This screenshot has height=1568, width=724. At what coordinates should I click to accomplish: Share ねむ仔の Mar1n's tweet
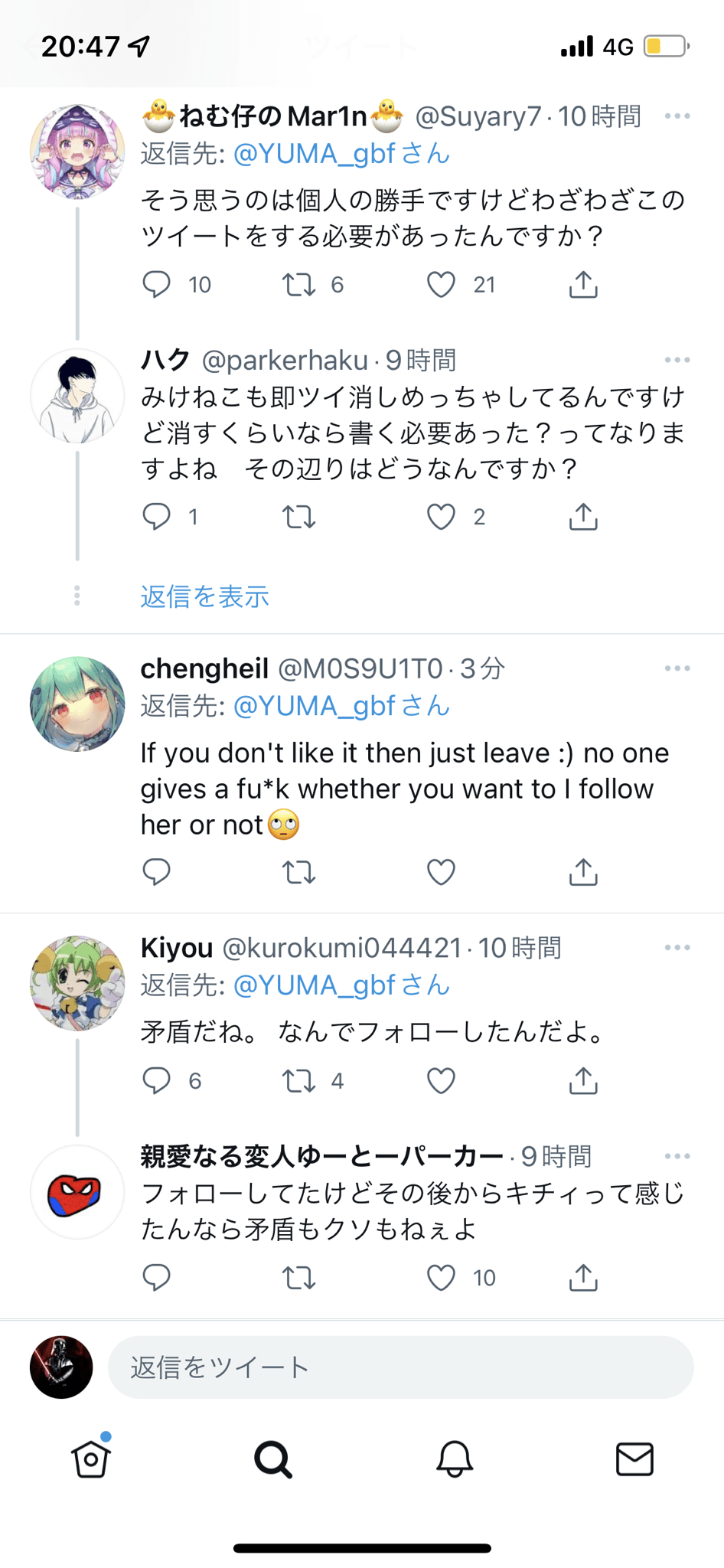click(x=583, y=285)
